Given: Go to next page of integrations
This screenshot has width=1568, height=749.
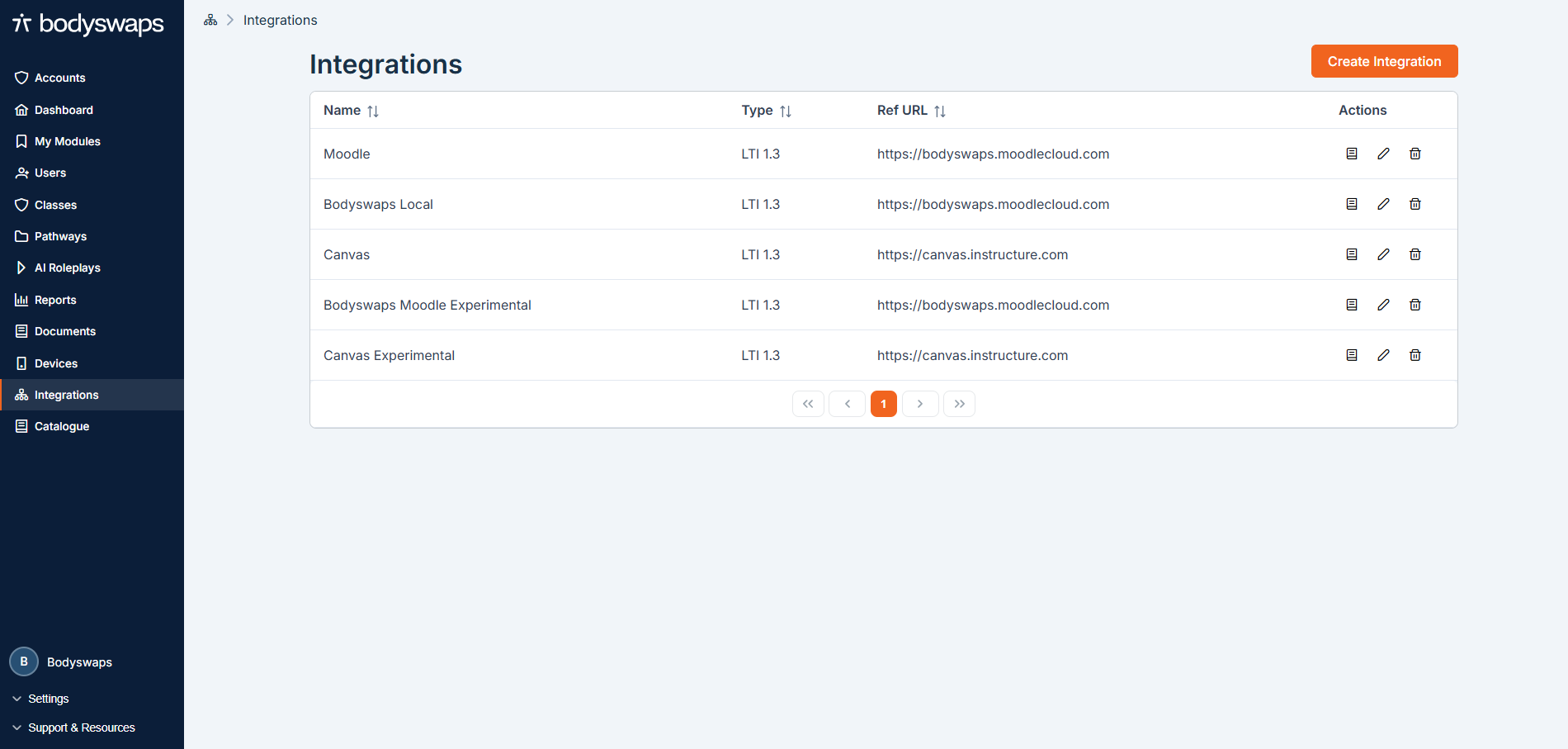Looking at the screenshot, I should pos(920,404).
